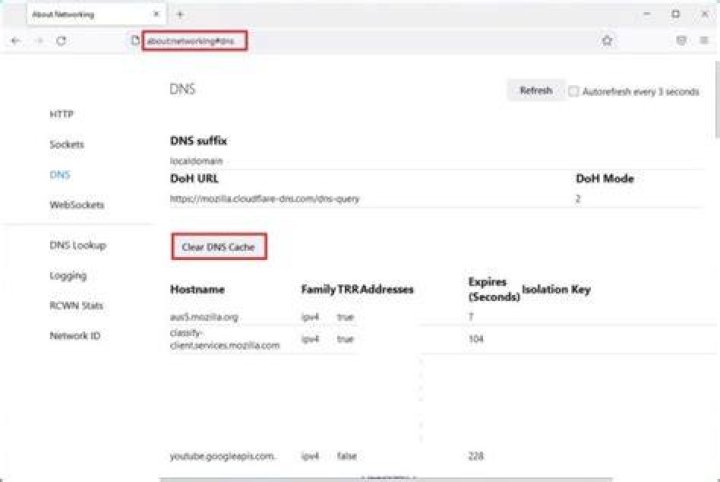This screenshot has height=482, width=720.
Task: Click the Clear DNS Cache button
Action: click(x=219, y=247)
